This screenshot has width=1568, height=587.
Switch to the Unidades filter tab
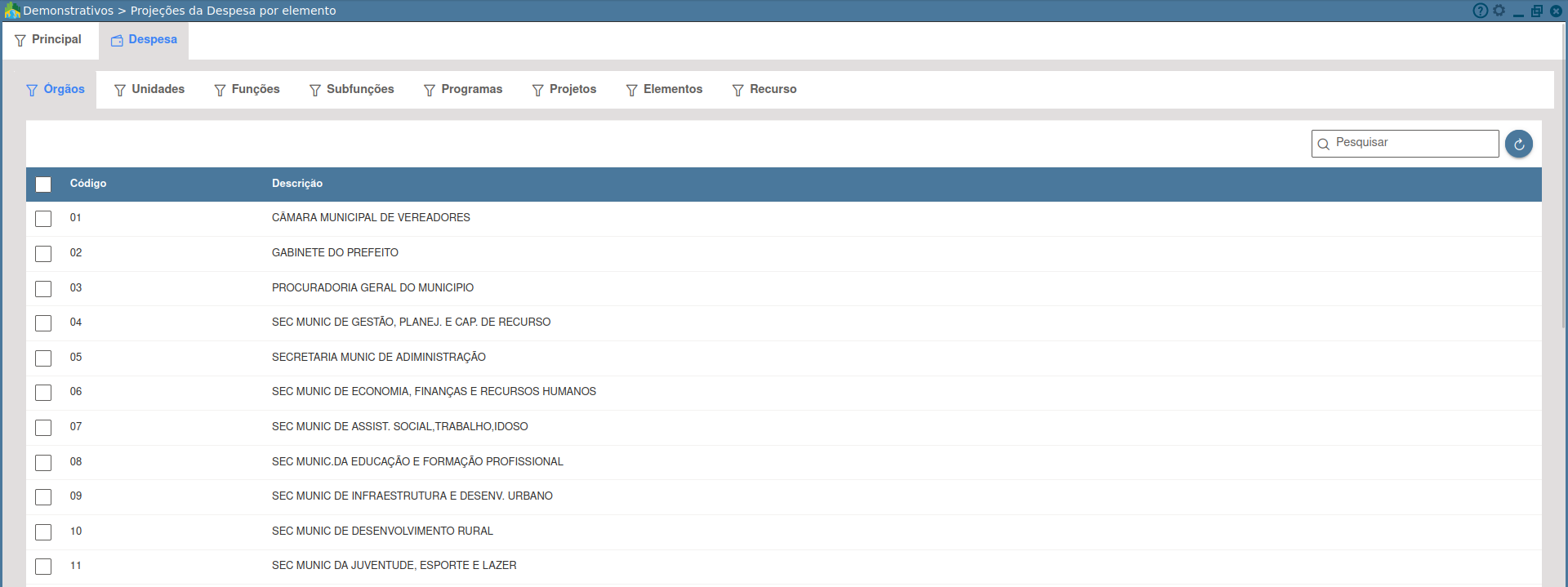tap(149, 90)
